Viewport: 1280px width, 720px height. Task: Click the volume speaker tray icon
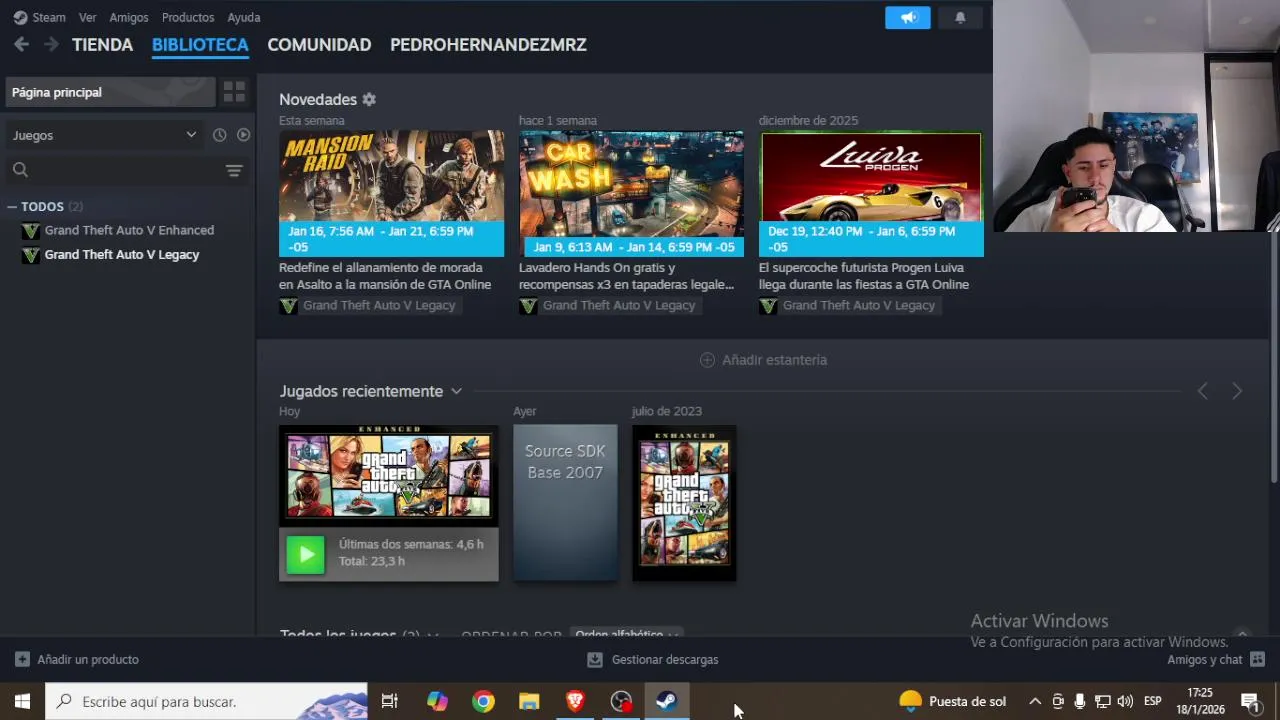point(1125,701)
